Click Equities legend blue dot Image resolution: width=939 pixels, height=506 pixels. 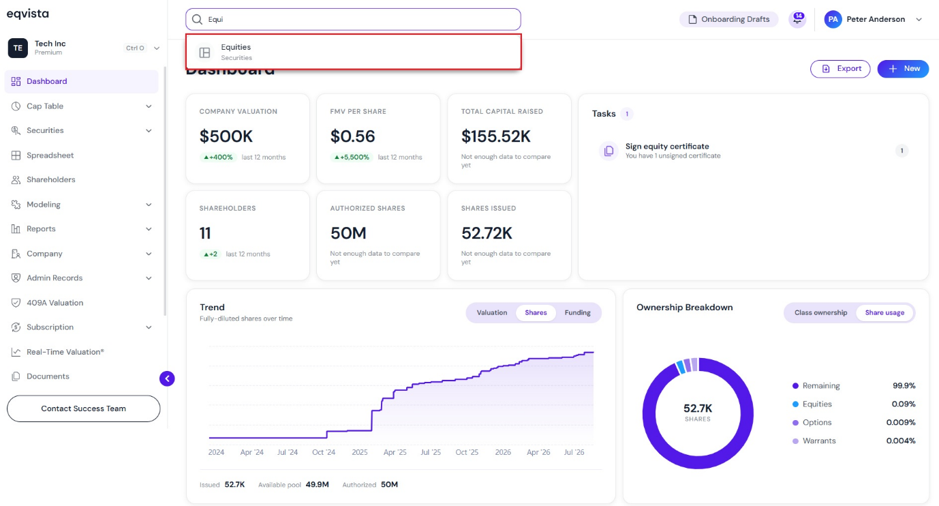[795, 404]
